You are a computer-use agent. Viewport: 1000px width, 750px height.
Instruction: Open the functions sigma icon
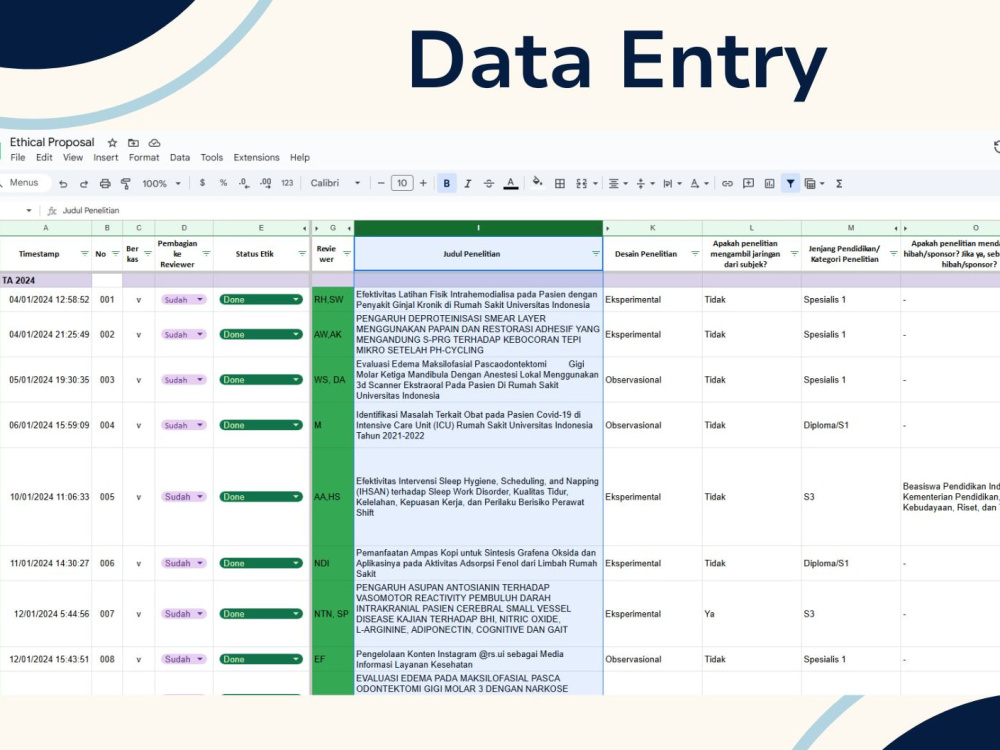839,184
